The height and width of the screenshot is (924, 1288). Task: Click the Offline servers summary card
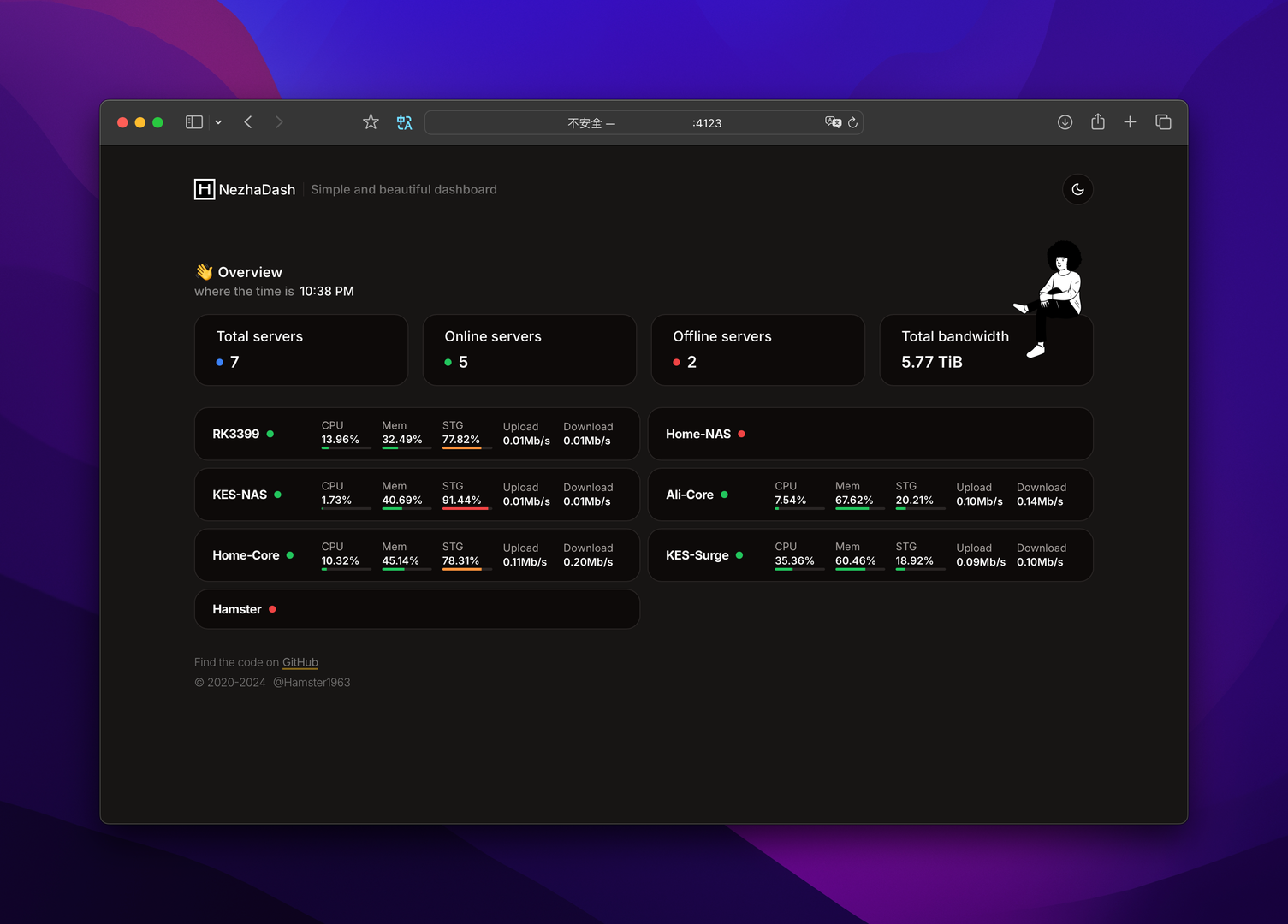pos(757,350)
